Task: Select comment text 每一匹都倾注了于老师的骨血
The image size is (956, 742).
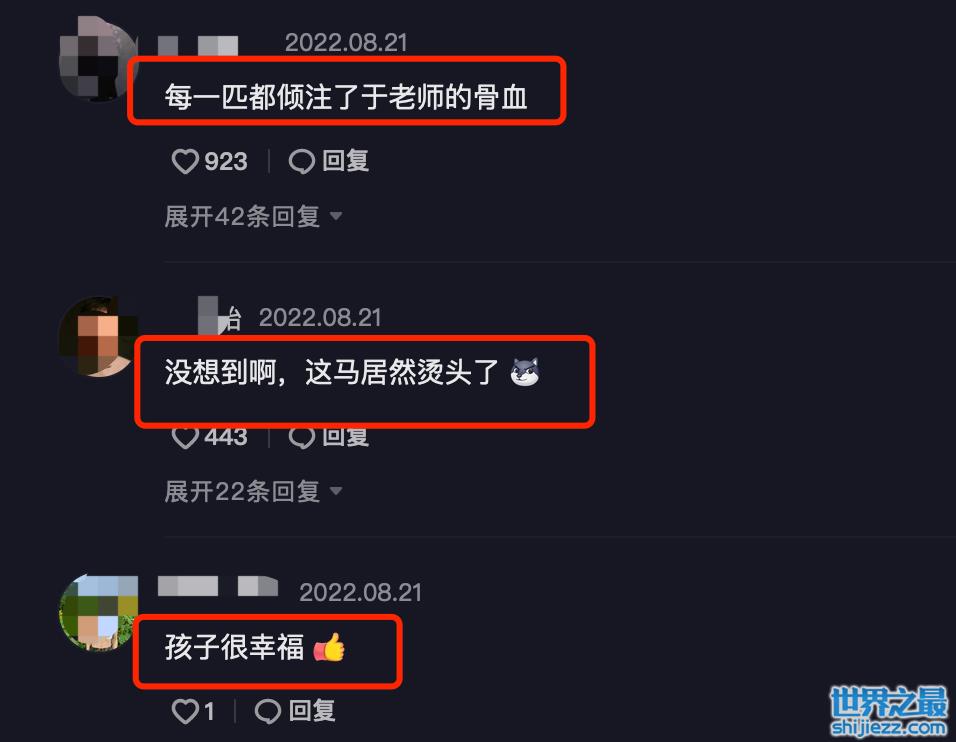Action: [x=346, y=97]
